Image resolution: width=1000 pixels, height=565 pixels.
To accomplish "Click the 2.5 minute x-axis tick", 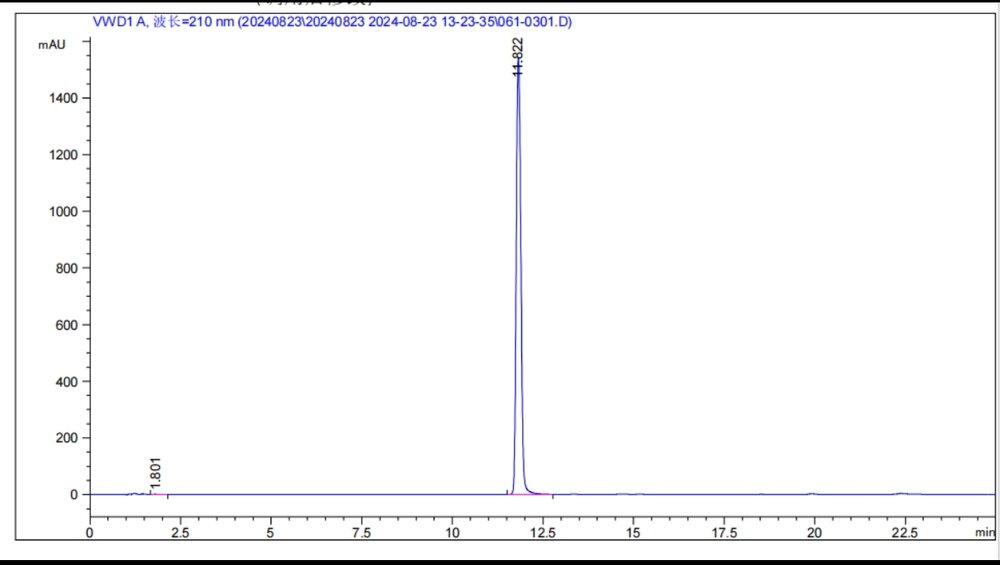I will coord(180,534).
